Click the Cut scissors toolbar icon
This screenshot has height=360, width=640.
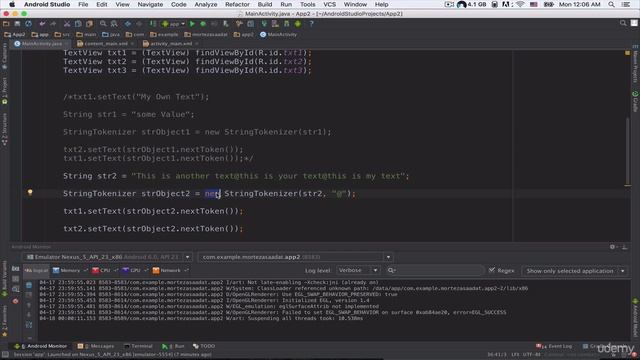click(67, 24)
